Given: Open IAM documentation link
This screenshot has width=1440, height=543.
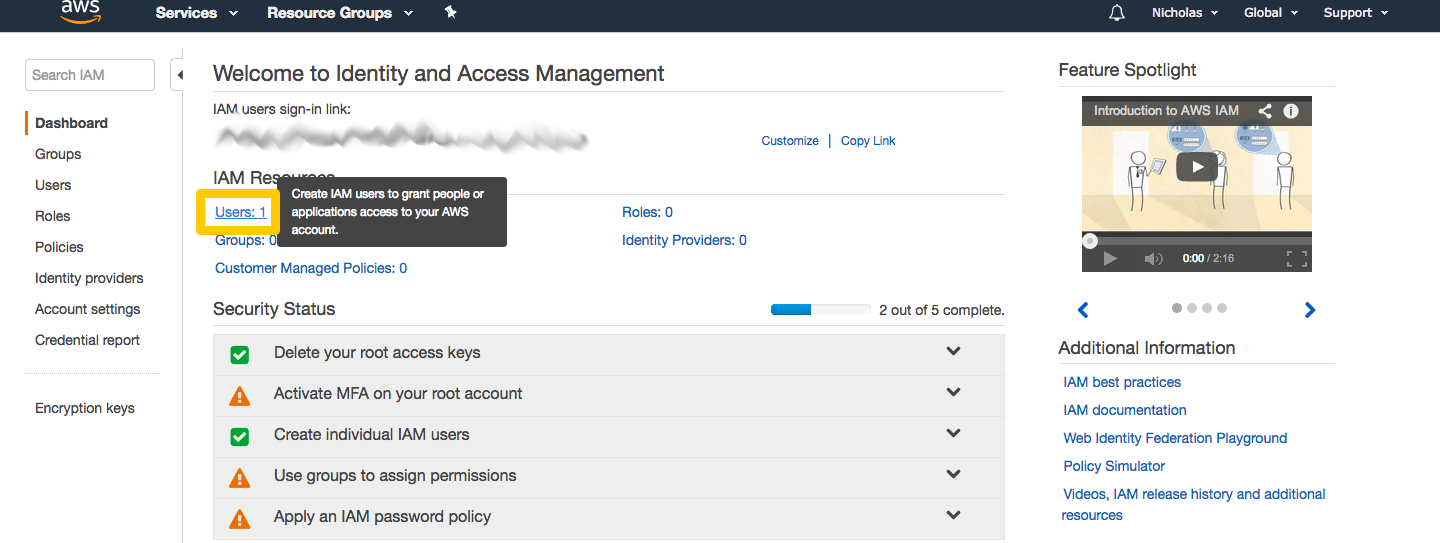Looking at the screenshot, I should tap(1125, 410).
